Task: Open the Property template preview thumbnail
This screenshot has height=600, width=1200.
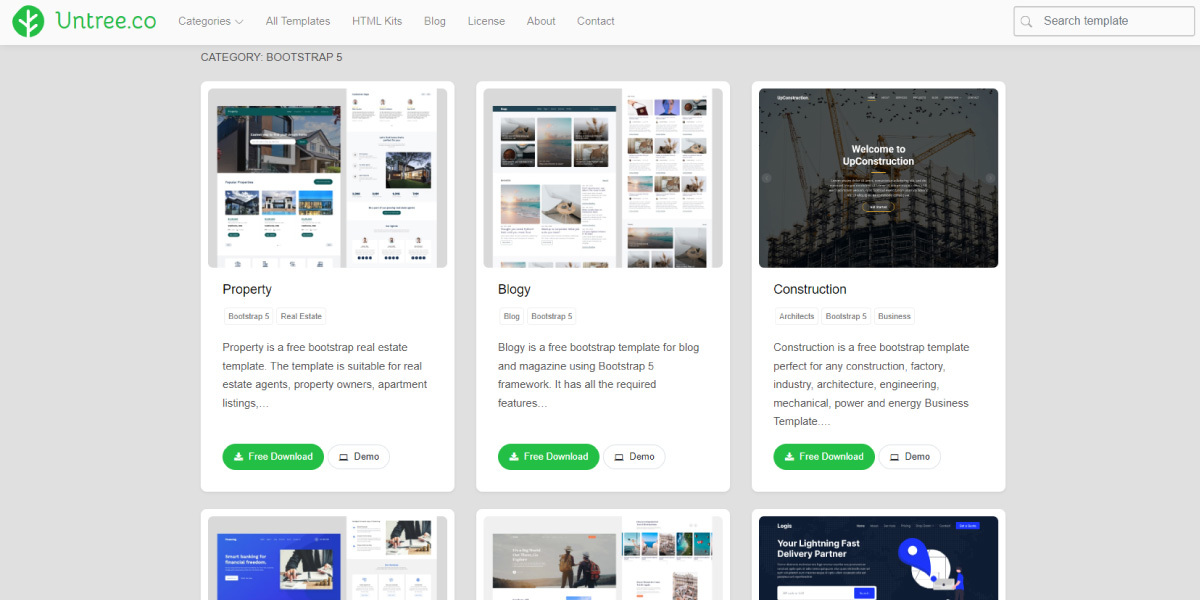Action: pyautogui.click(x=328, y=178)
